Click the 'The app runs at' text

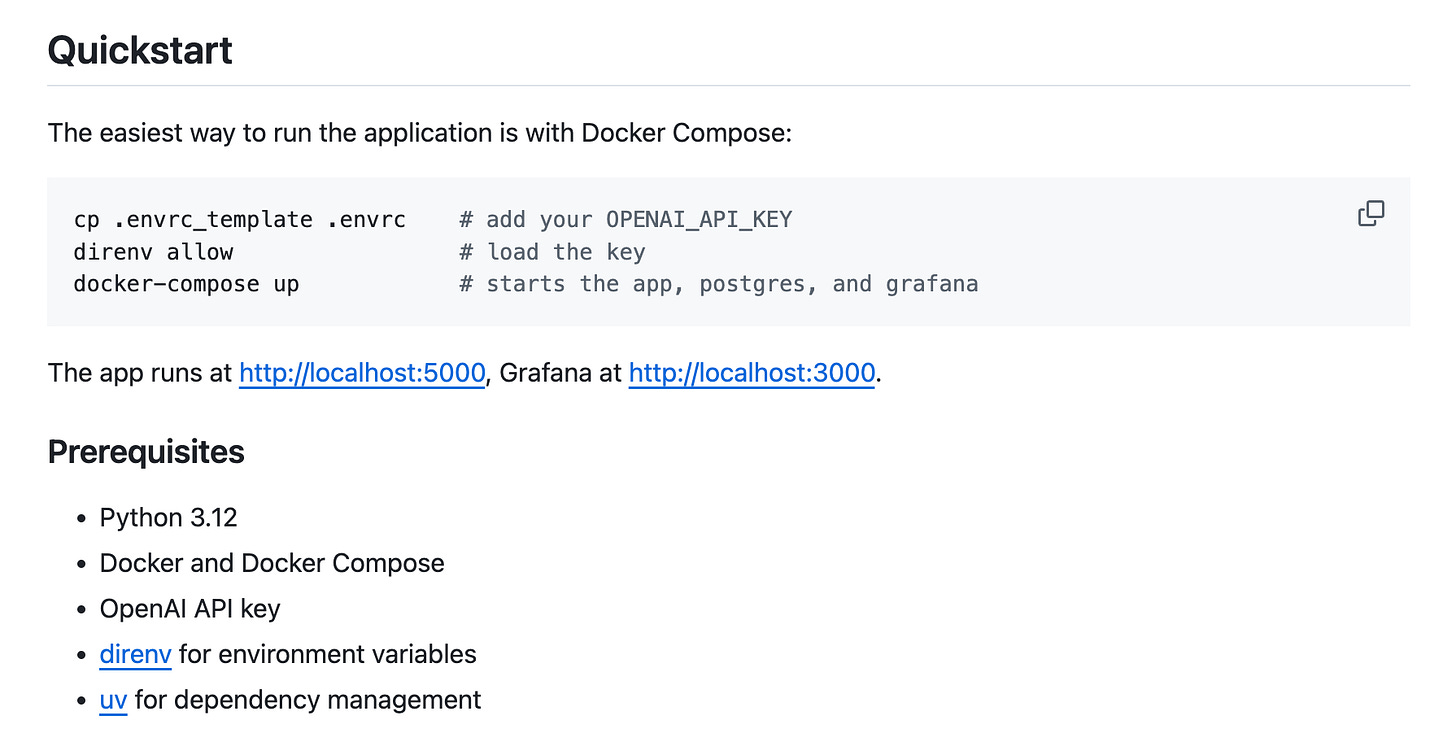pos(140,373)
